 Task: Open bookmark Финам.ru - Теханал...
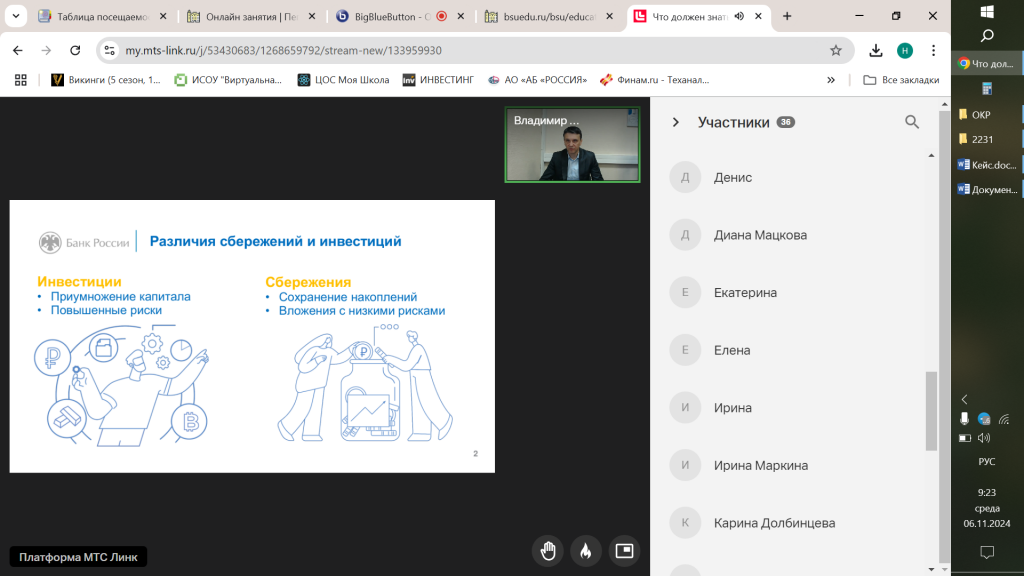pyautogui.click(x=655, y=80)
